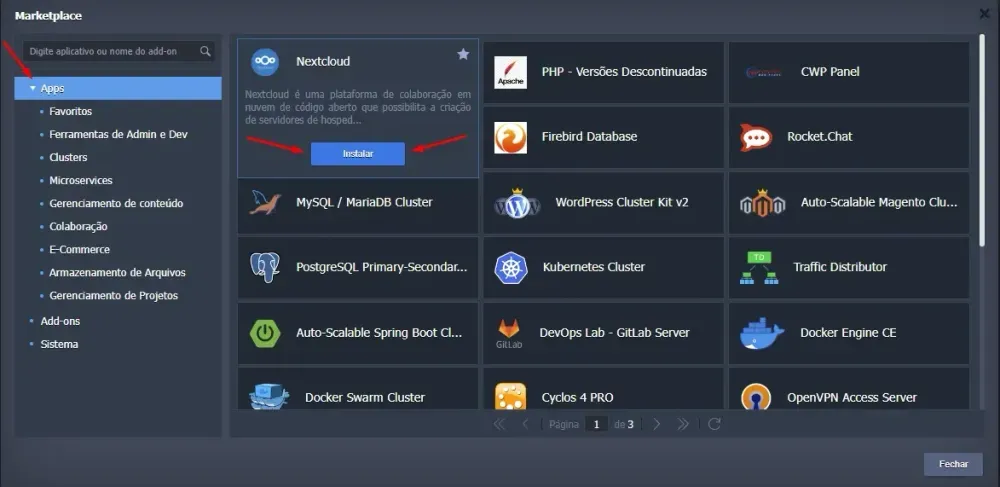Viewport: 1000px width, 487px height.
Task: Jump to the last page
Action: tap(683, 424)
